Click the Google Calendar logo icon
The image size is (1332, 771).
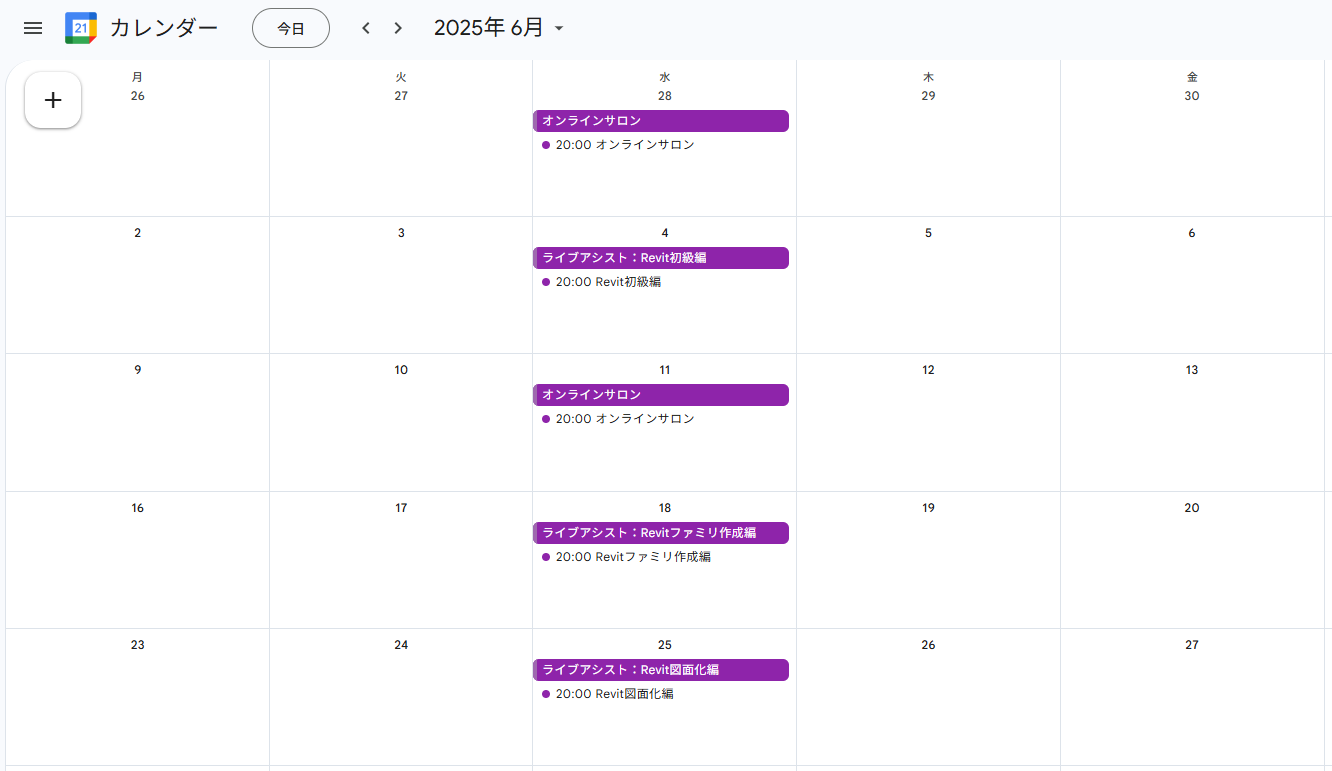pos(81,28)
